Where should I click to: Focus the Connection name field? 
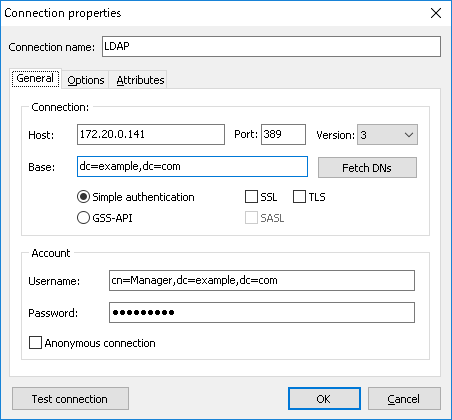271,46
